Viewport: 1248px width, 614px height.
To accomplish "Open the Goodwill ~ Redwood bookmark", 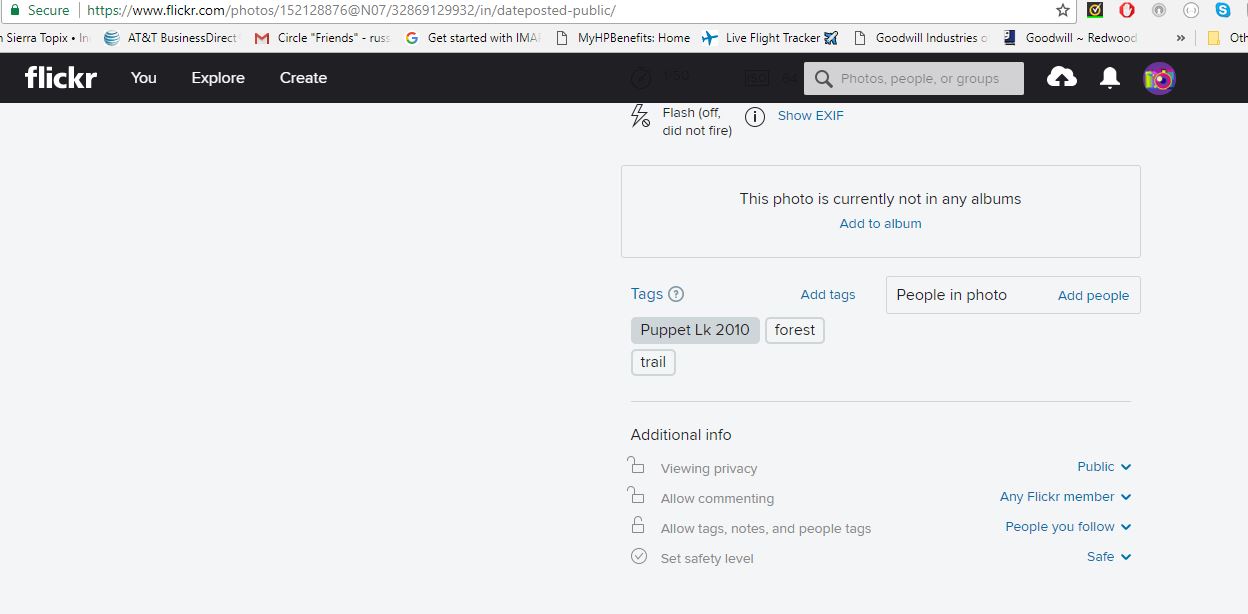I will 1070,38.
